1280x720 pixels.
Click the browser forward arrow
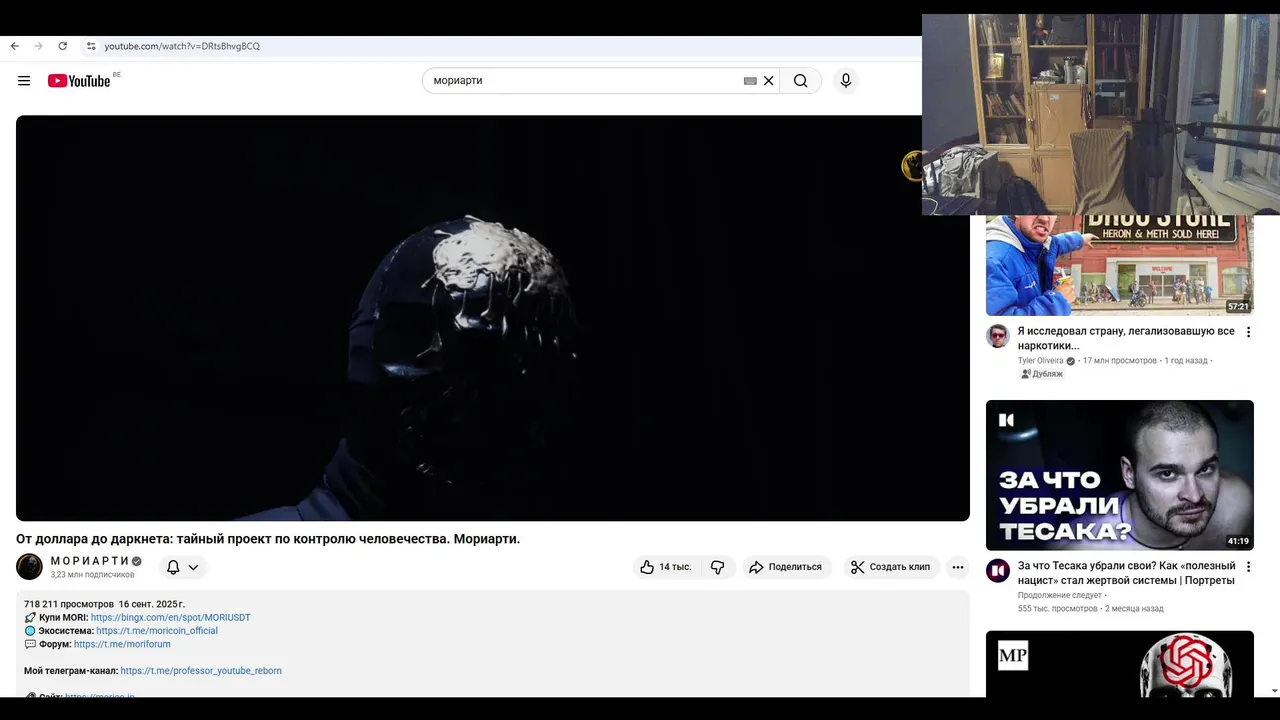tap(38, 46)
